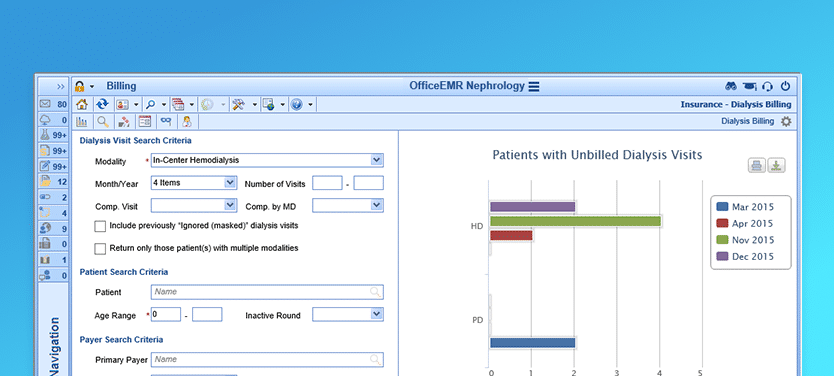Click the purple Dec 2015 HD bar
Viewport: 834px width, 376px height.
(x=532, y=207)
